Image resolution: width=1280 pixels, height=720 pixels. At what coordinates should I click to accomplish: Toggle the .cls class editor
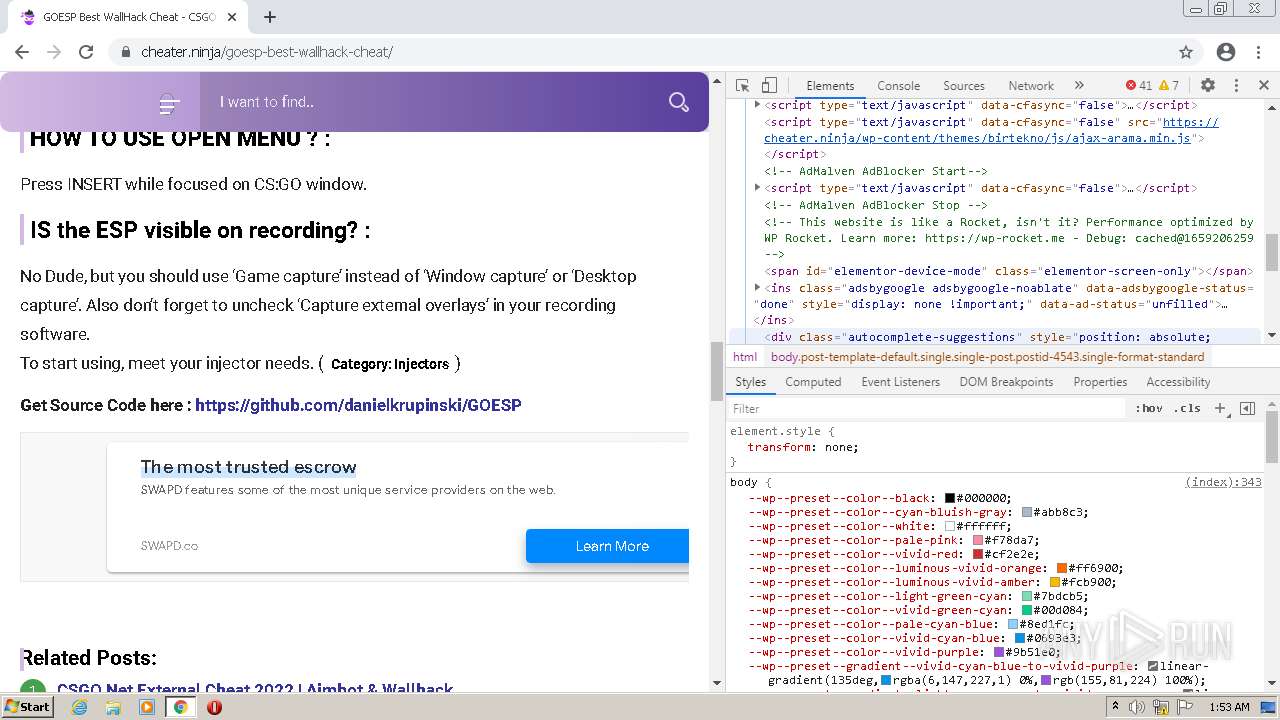[x=1187, y=408]
